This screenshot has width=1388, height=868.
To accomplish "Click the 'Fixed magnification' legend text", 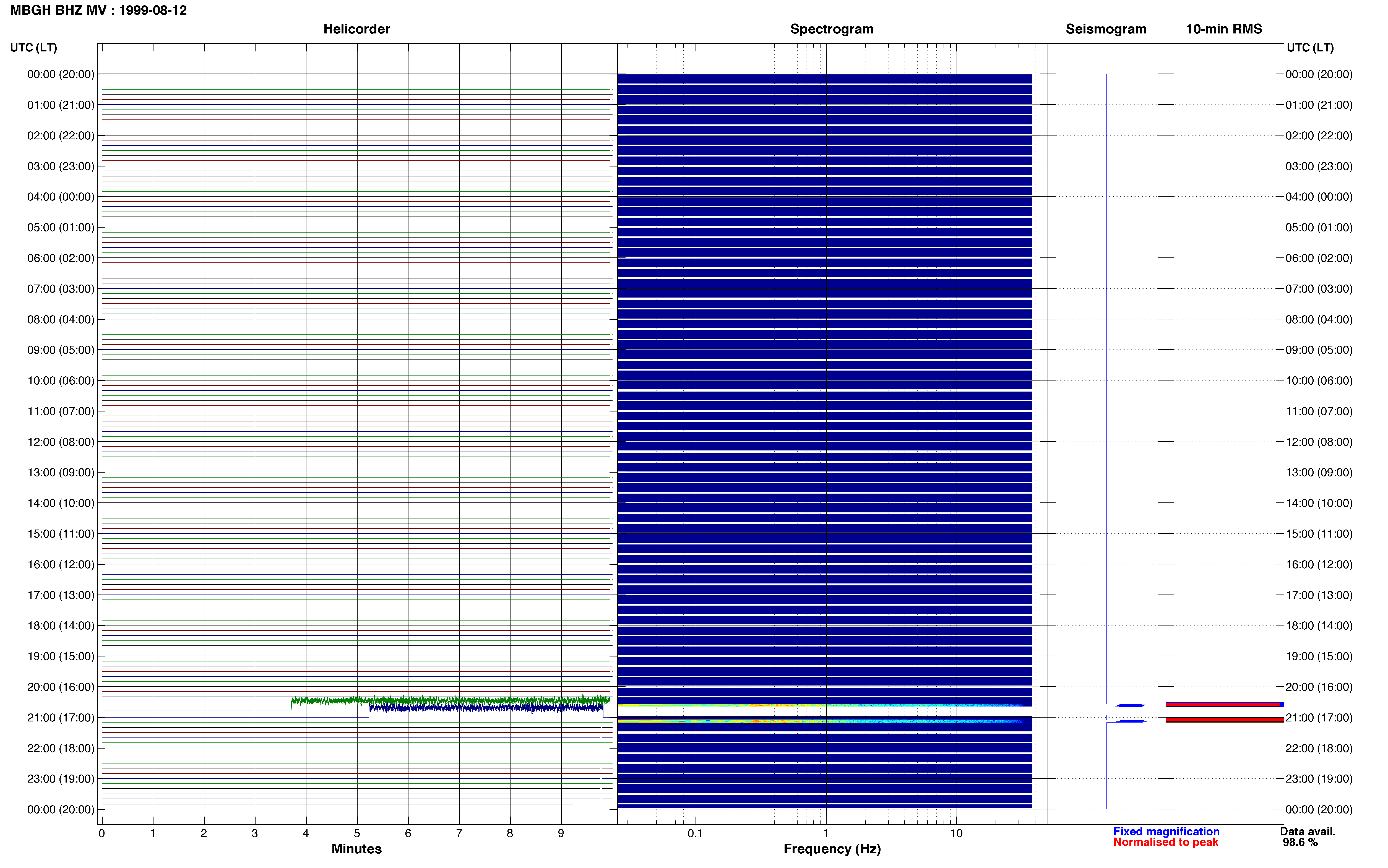I will point(1166,831).
